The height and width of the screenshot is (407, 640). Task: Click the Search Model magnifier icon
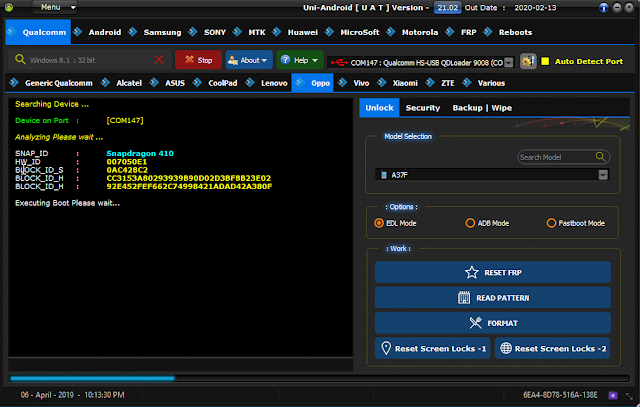600,157
